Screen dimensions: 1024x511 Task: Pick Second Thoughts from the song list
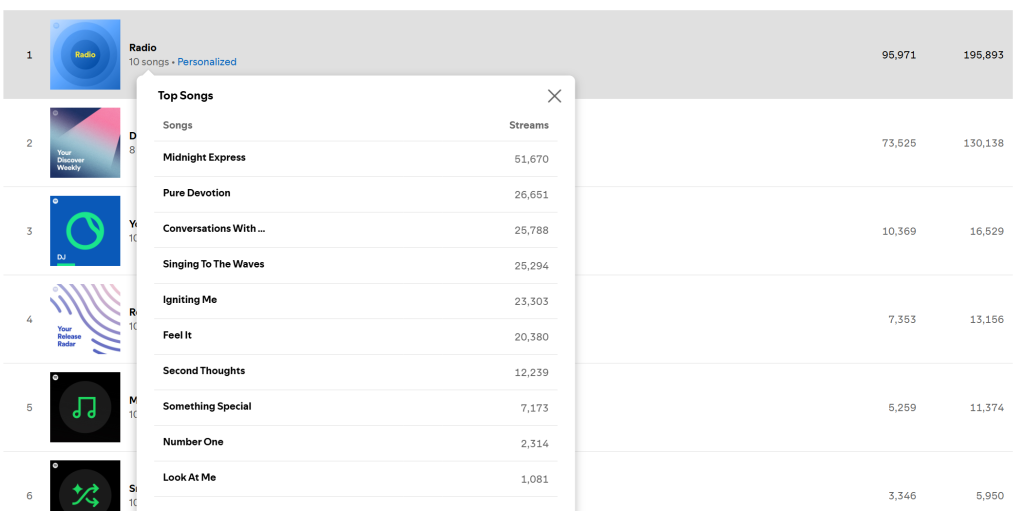pyautogui.click(x=204, y=371)
